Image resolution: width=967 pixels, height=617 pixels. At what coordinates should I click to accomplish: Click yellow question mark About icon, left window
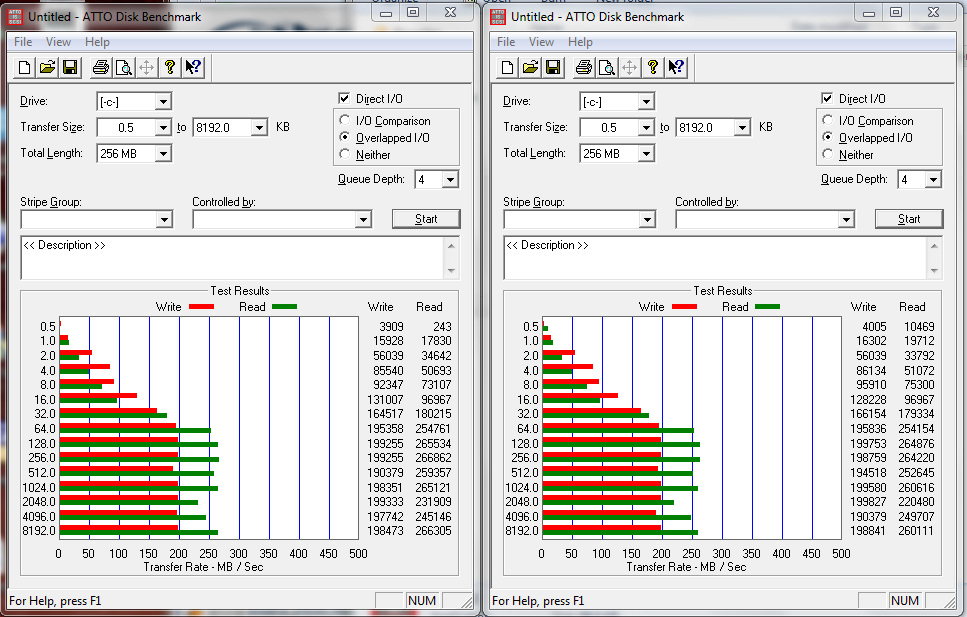tap(170, 67)
